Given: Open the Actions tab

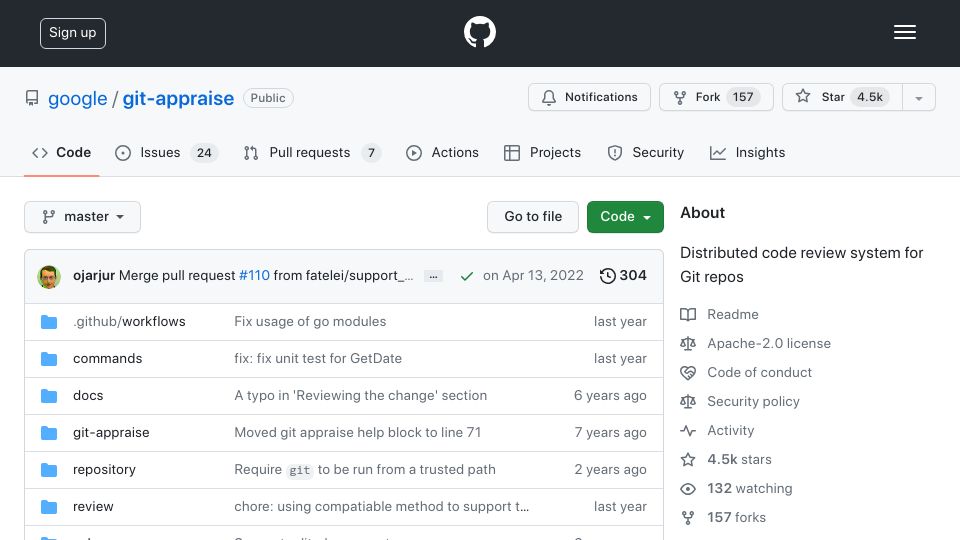Looking at the screenshot, I should (x=442, y=152).
